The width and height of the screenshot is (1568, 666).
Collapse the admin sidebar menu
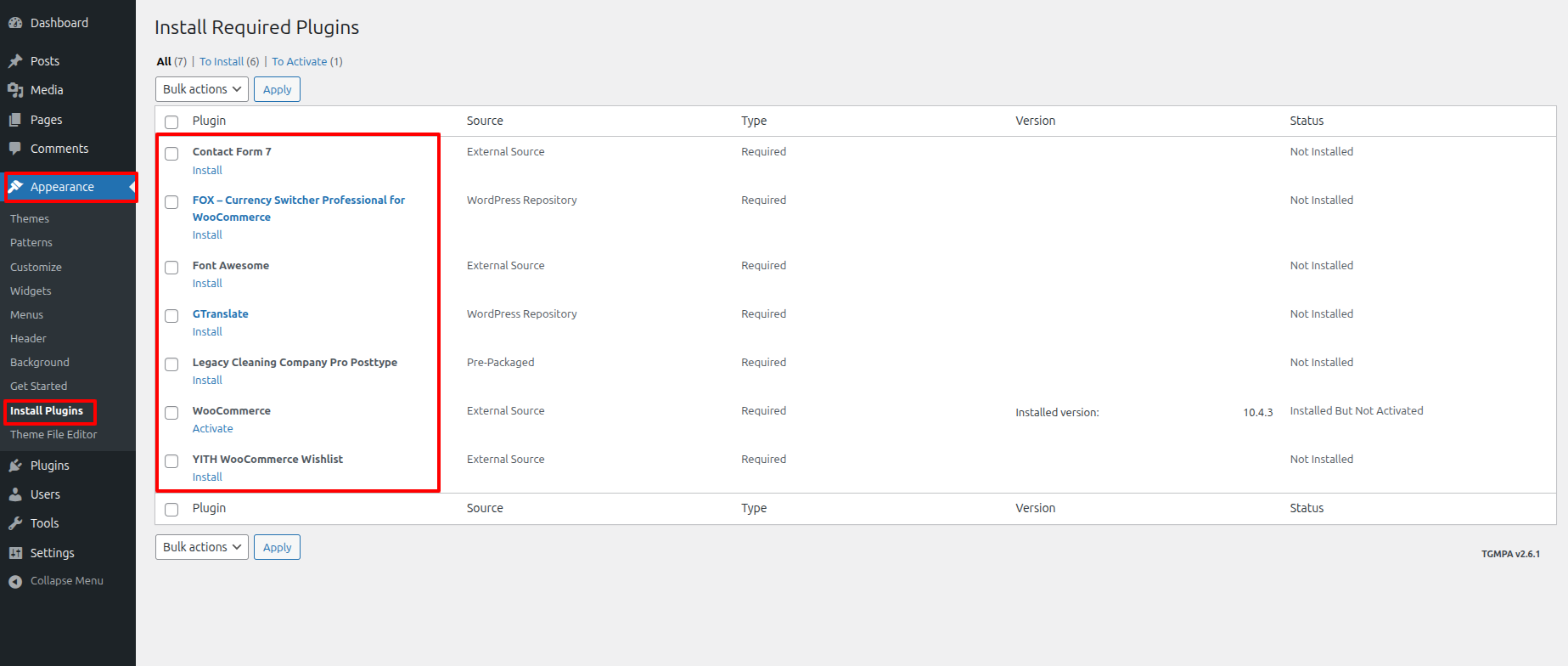pos(56,581)
